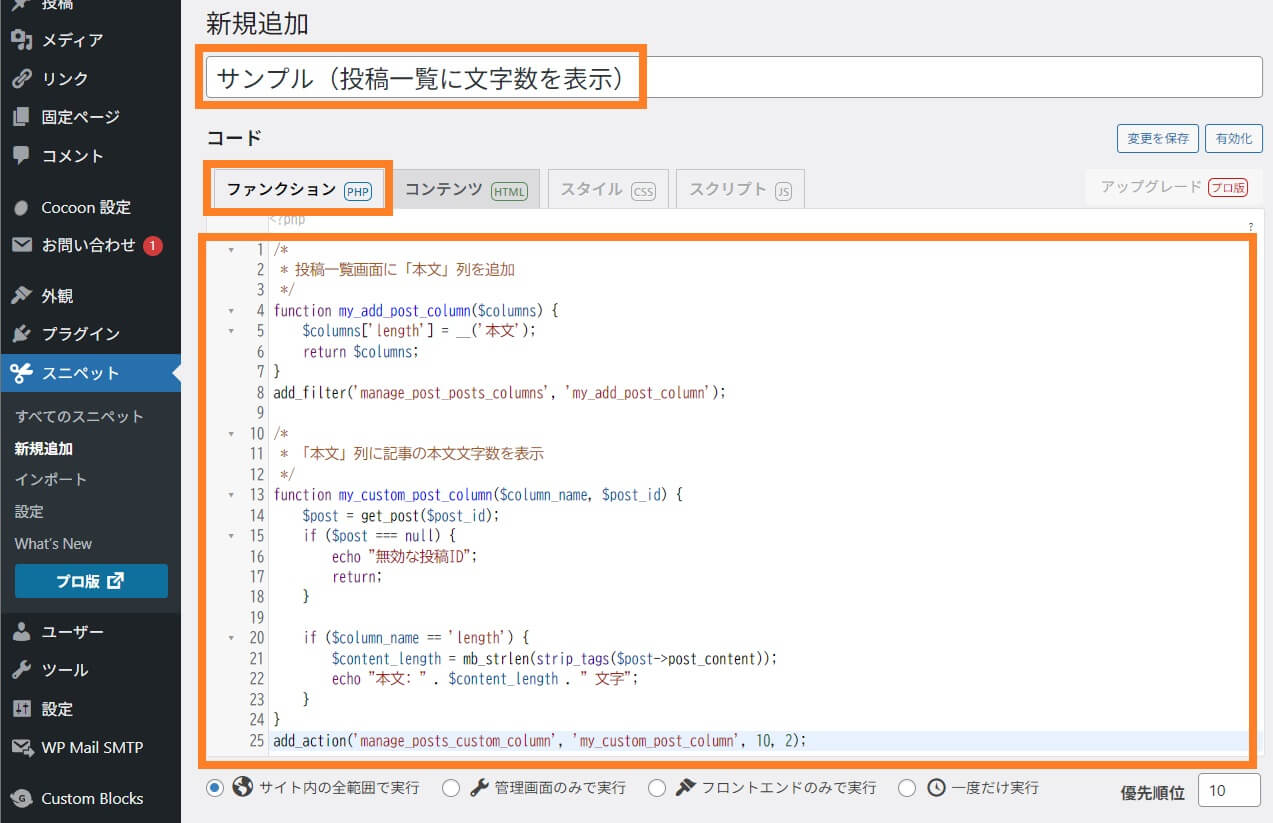
Task: Open 外観 via the appearance brush icon
Action: (20, 295)
